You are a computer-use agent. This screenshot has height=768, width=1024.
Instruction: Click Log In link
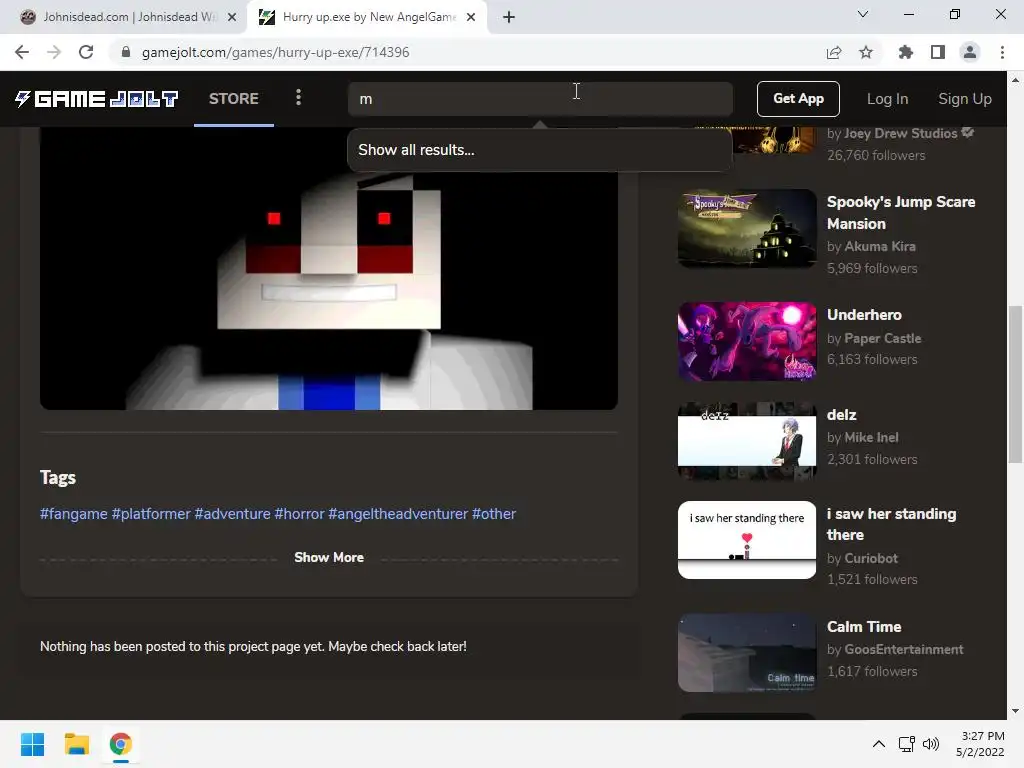888,99
